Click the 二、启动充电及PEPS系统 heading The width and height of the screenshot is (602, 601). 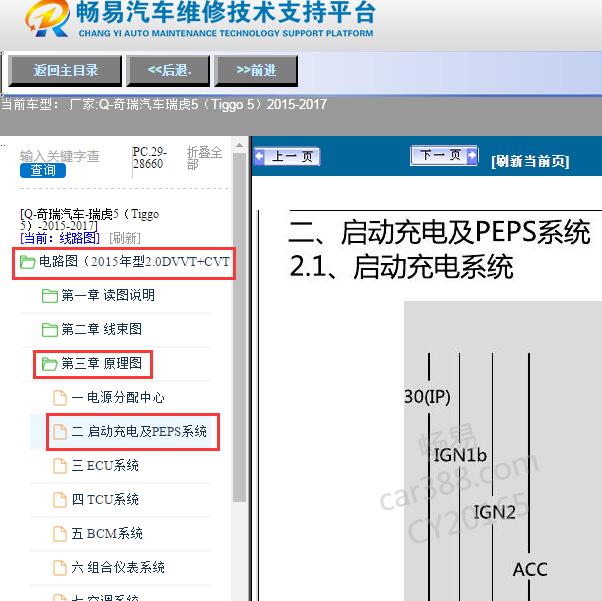click(440, 232)
